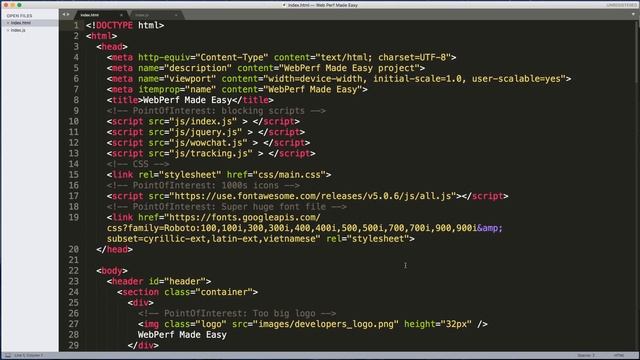Go to next tab with right arrow
Viewport: 640px width, 360px height.
point(68,14)
